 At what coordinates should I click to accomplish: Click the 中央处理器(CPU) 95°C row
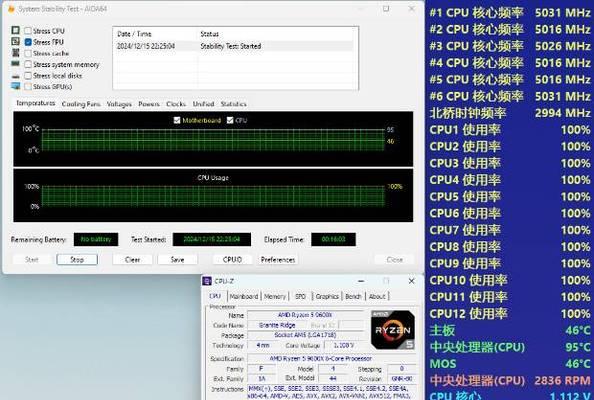click(x=510, y=347)
